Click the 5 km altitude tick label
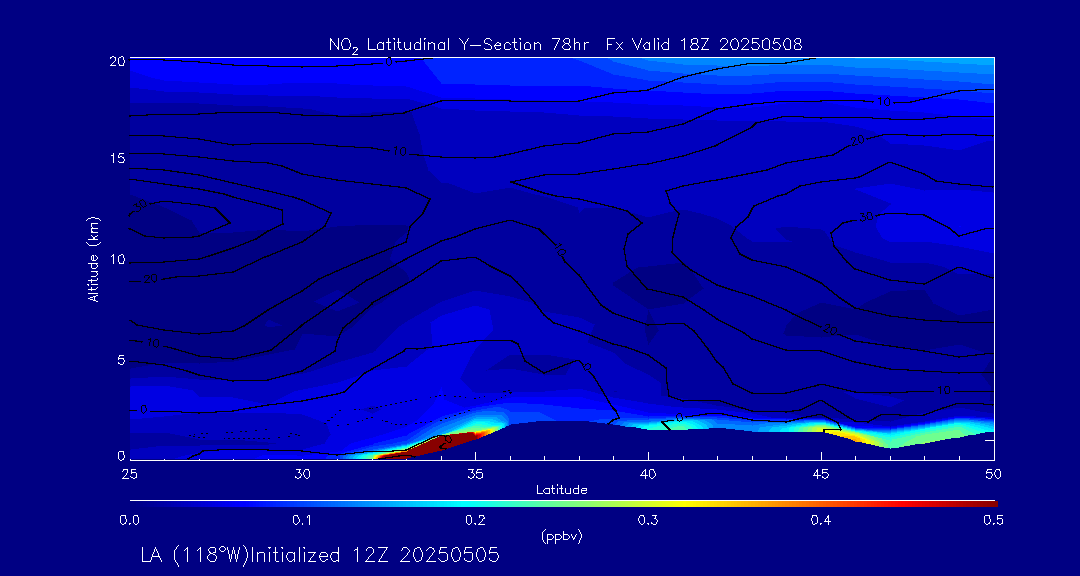 (119, 359)
